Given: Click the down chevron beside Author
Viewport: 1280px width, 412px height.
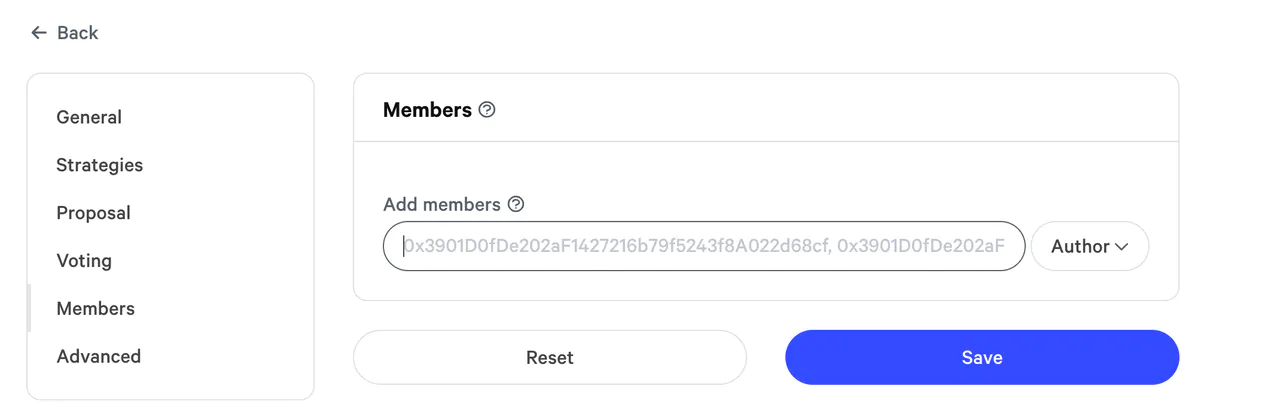Looking at the screenshot, I should pyautogui.click(x=1122, y=247).
